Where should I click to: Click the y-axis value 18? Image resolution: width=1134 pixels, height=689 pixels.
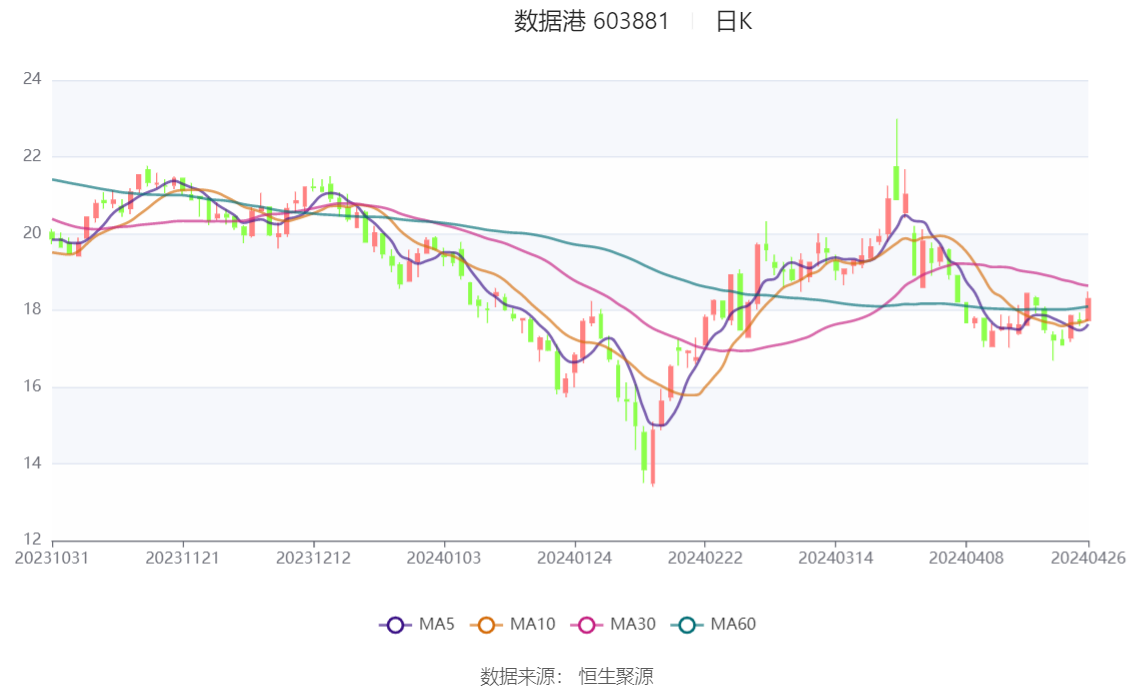(x=32, y=309)
